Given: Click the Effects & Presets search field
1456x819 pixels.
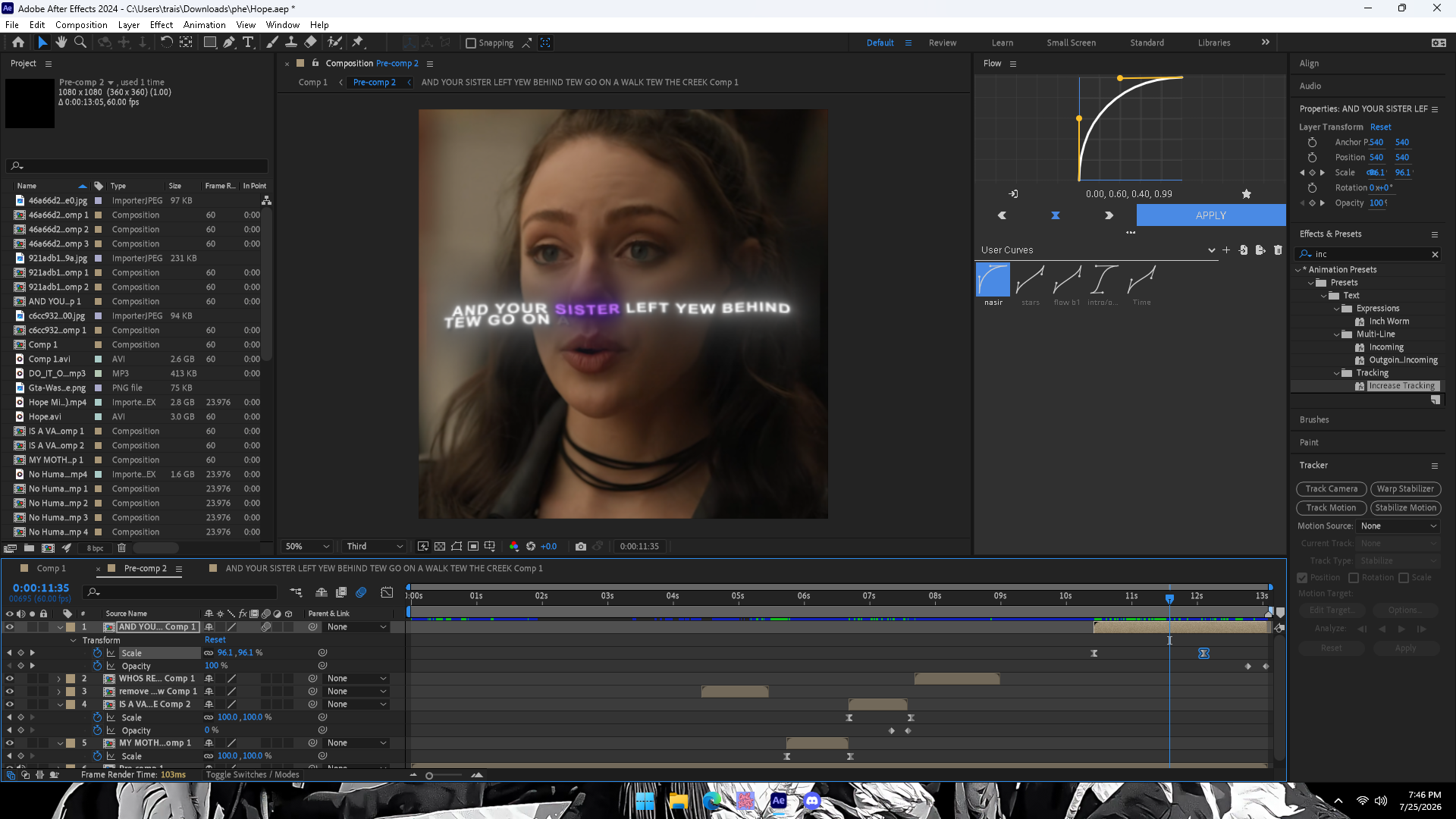Looking at the screenshot, I should (1369, 255).
